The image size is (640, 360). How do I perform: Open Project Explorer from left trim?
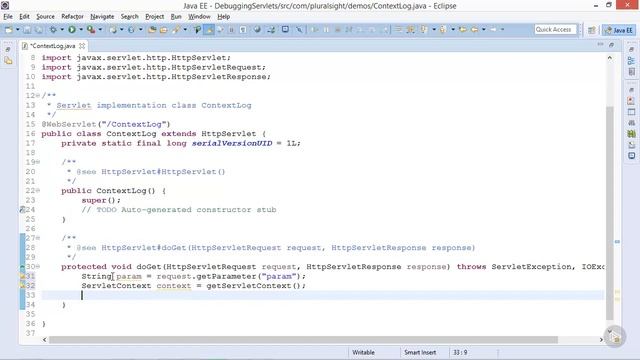[8, 61]
